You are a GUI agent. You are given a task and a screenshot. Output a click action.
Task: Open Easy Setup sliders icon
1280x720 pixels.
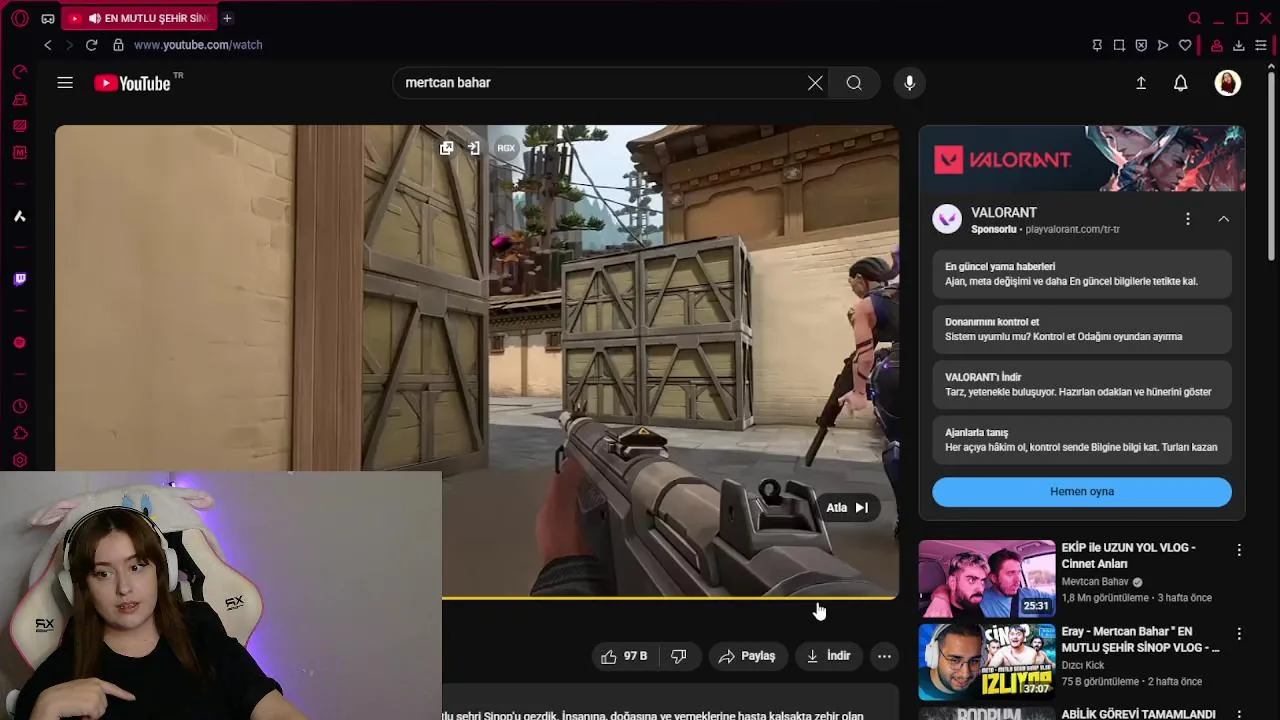1261,45
